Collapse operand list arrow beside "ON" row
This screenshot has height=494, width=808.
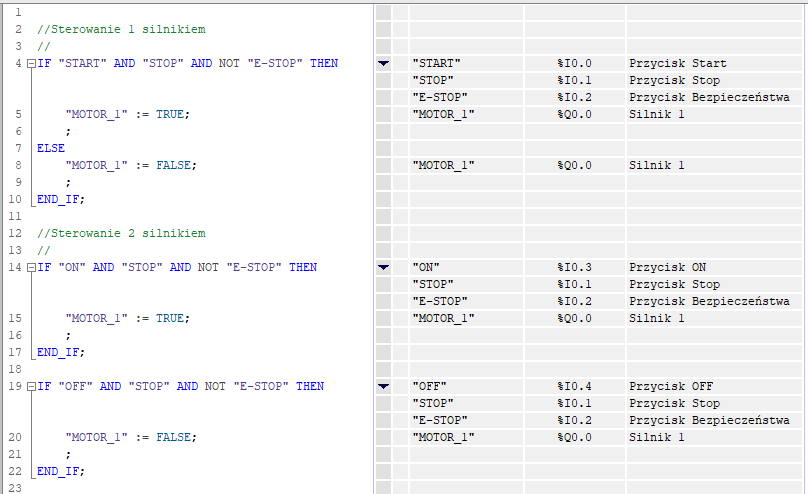coord(383,268)
